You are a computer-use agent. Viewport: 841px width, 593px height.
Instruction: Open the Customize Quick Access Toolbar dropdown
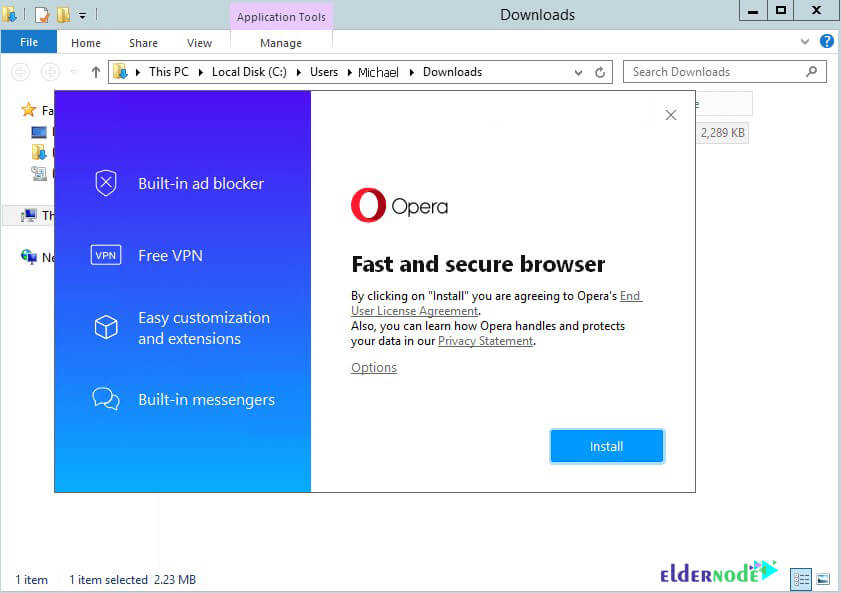pyautogui.click(x=83, y=16)
